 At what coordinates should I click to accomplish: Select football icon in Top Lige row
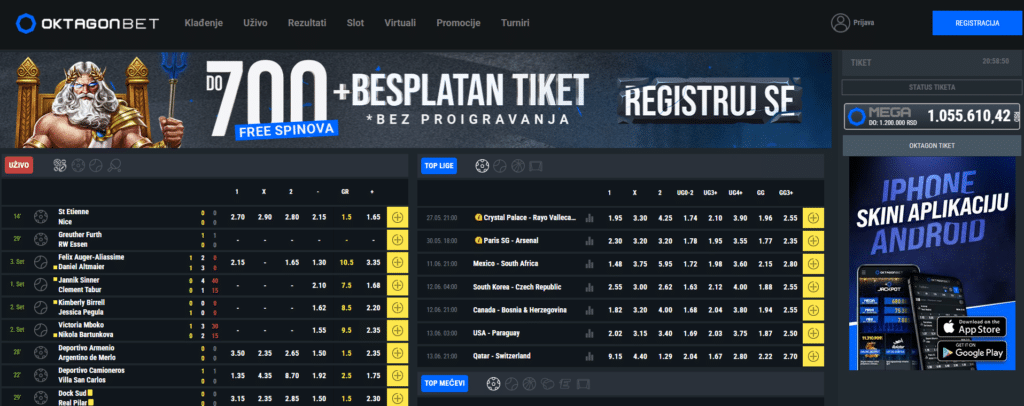pyautogui.click(x=482, y=166)
